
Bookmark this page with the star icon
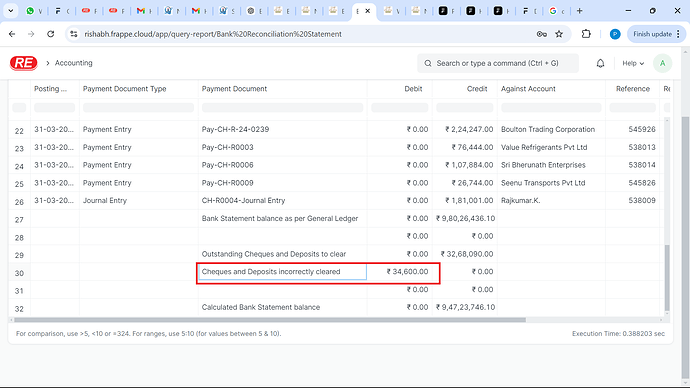tap(559, 34)
